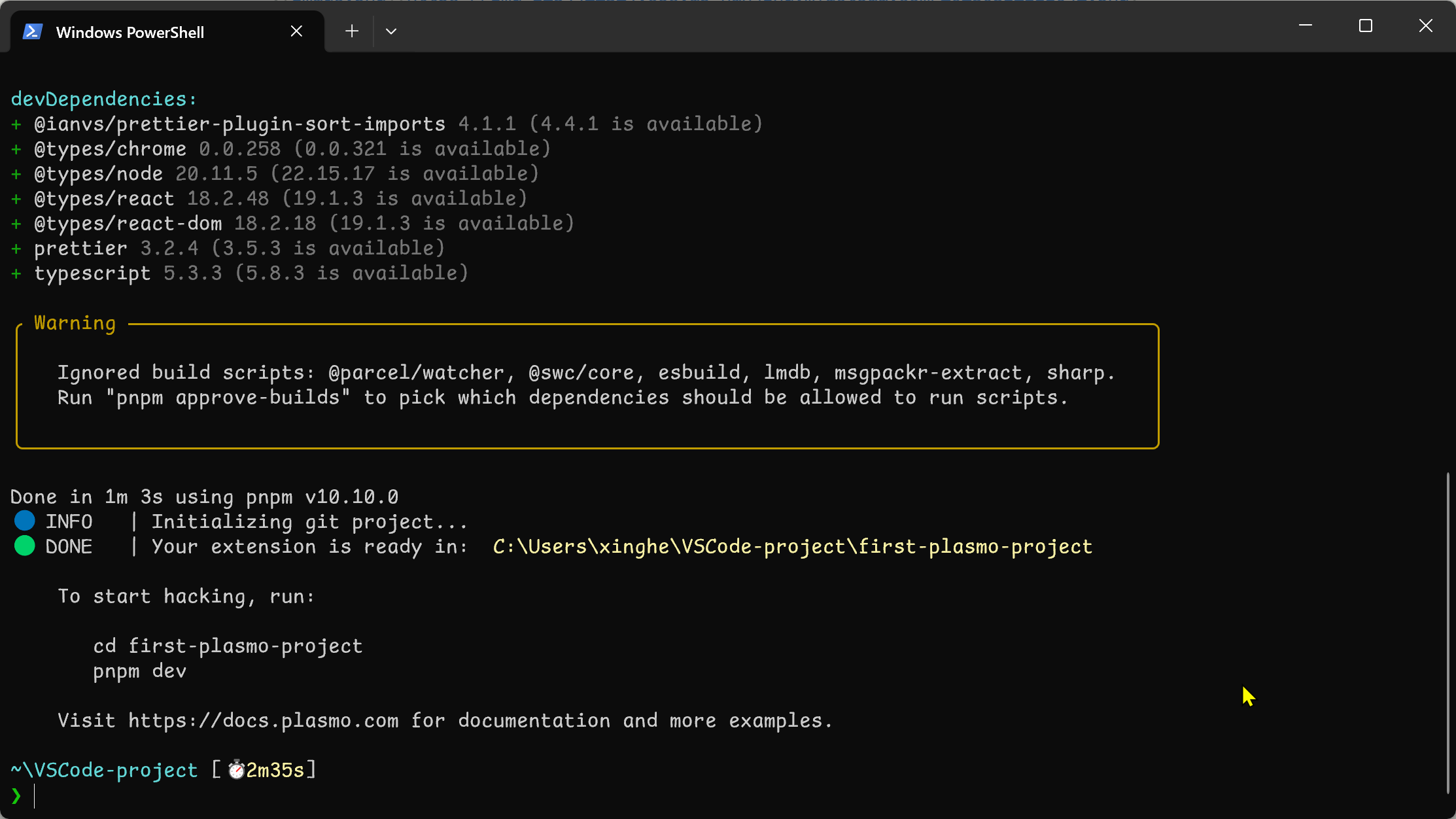Image resolution: width=1456 pixels, height=819 pixels.
Task: Close the Windows PowerShell tab
Action: [296, 31]
